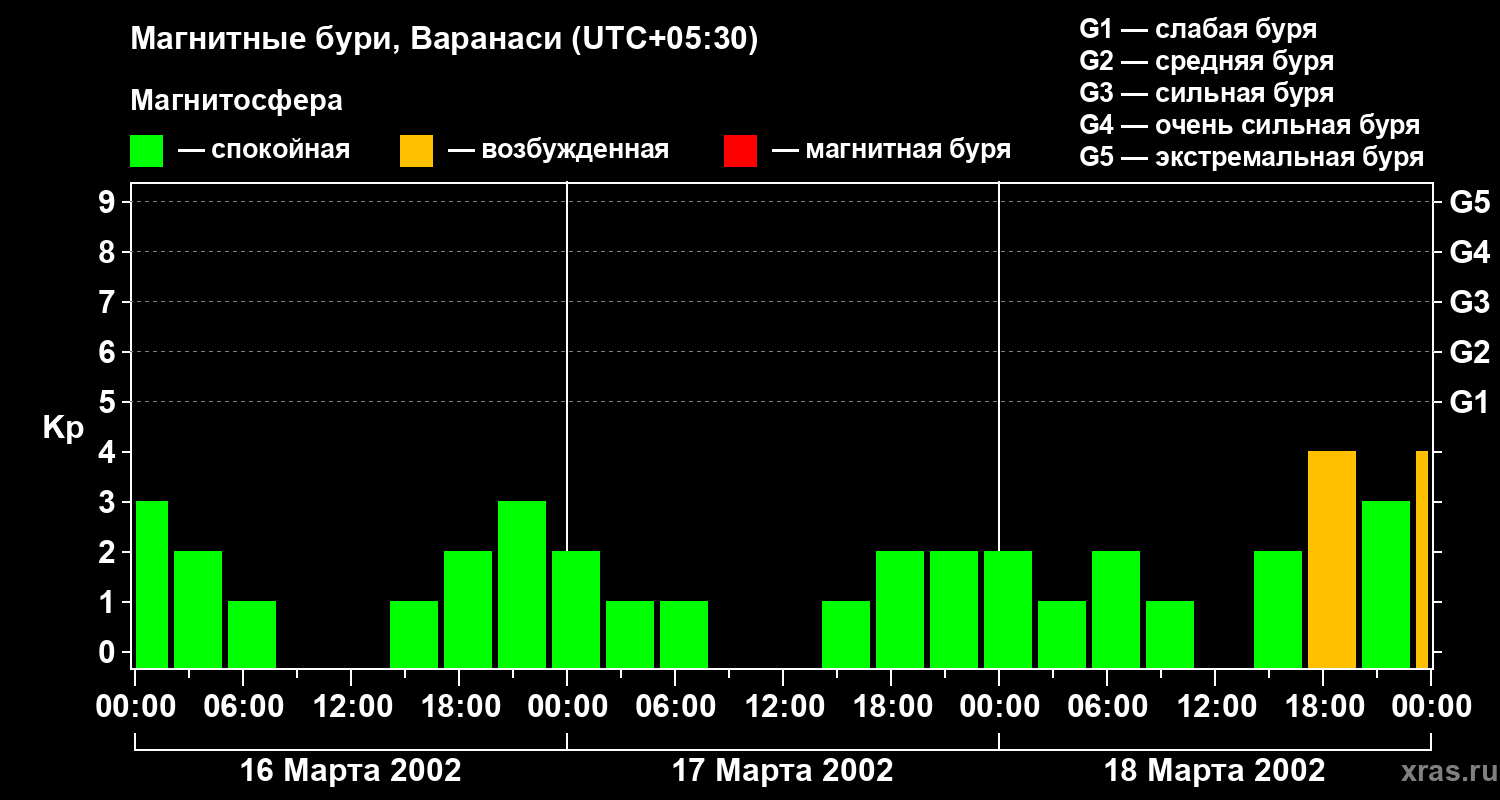The height and width of the screenshot is (800, 1500).
Task: Click the 'G1' label on the right axis
Action: tap(1469, 402)
